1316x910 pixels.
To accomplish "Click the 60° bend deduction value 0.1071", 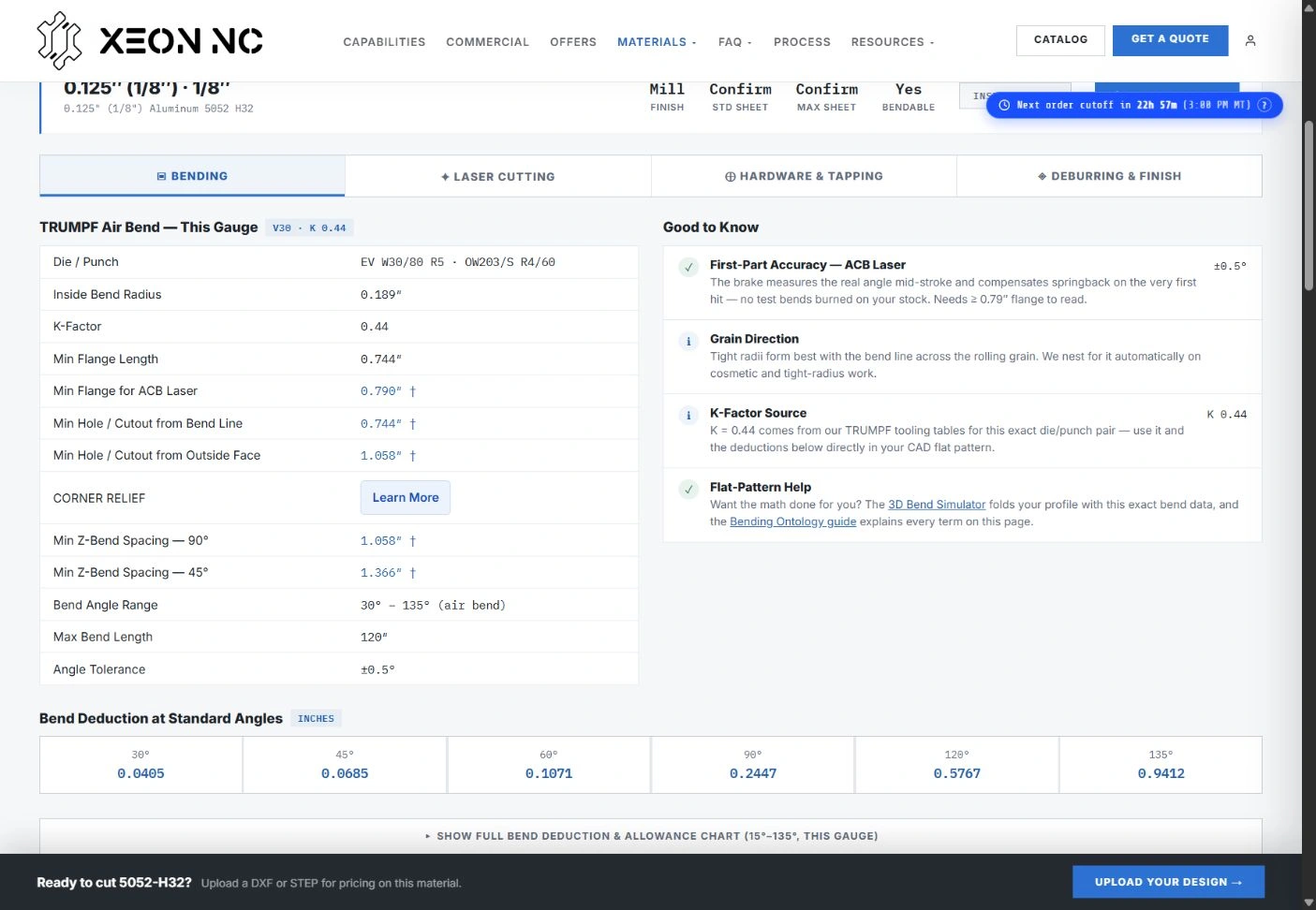I will (549, 774).
